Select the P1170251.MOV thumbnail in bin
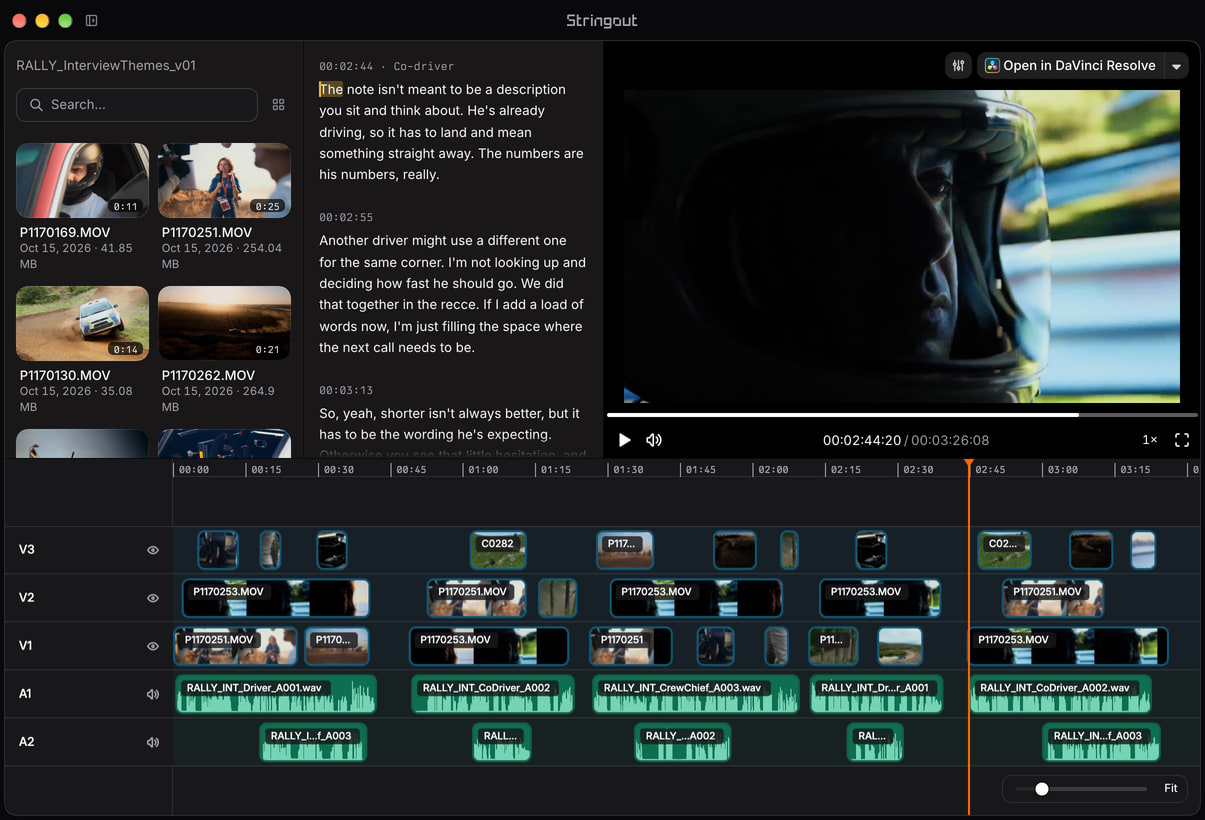This screenshot has width=1205, height=820. pyautogui.click(x=224, y=181)
